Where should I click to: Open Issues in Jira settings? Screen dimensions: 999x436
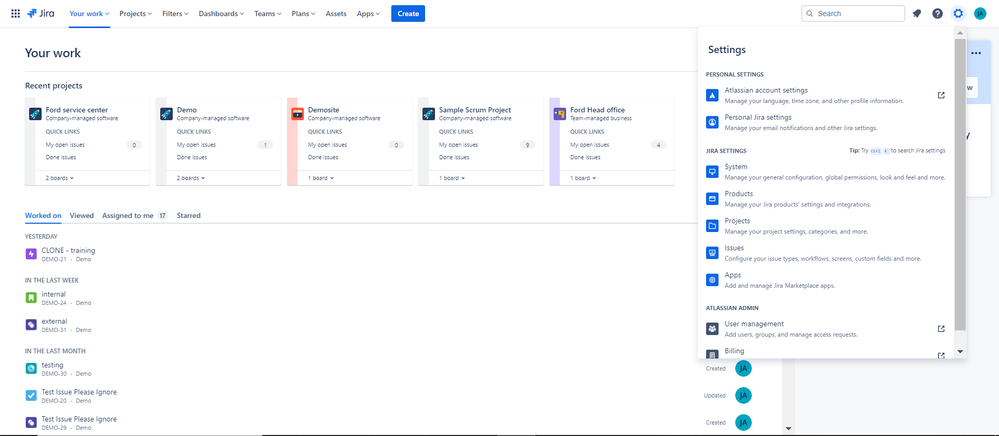tap(734, 248)
